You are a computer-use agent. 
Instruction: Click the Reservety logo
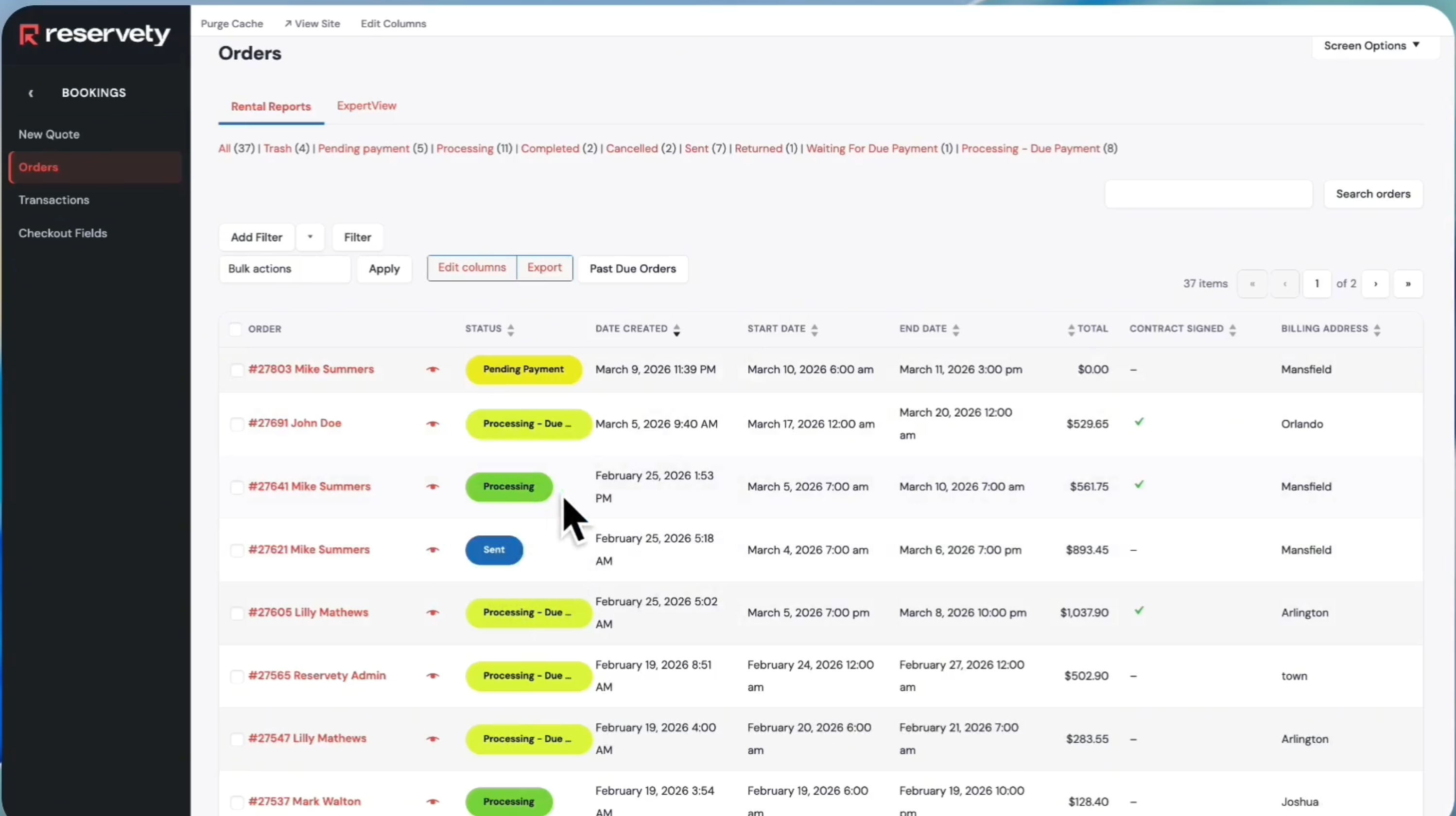tap(94, 34)
